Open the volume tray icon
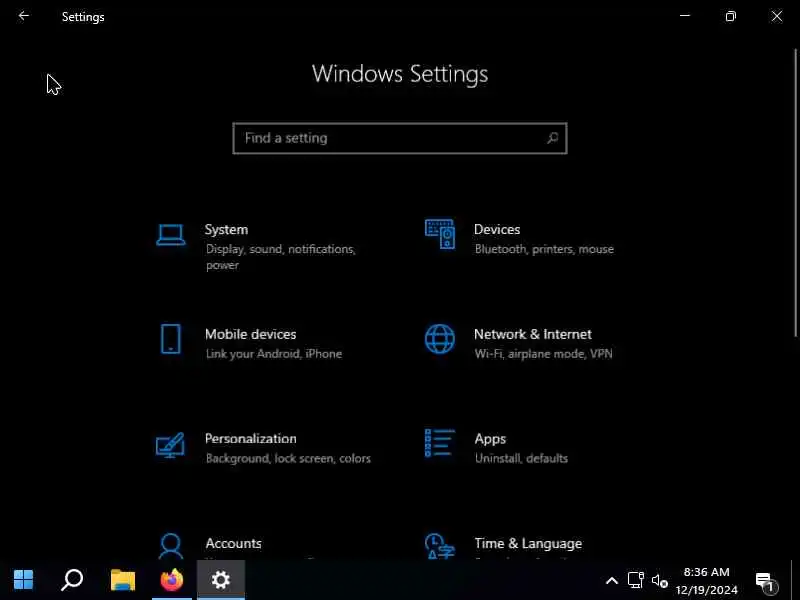Viewport: 800px width, 600px height. tap(660, 580)
